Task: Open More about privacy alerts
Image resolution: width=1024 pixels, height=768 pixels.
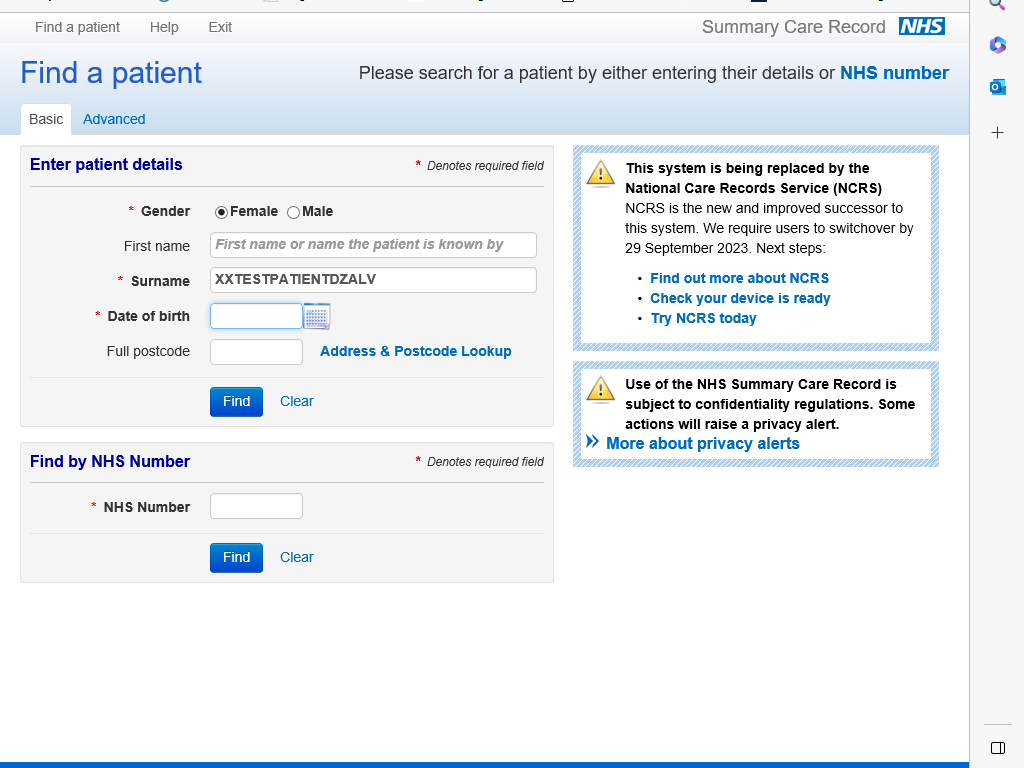Action: click(703, 443)
